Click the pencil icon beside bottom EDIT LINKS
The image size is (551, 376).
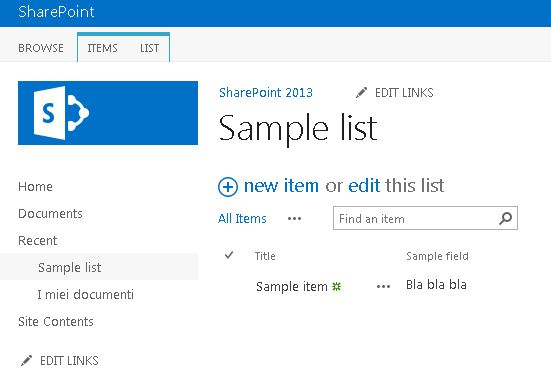pyautogui.click(x=26, y=361)
